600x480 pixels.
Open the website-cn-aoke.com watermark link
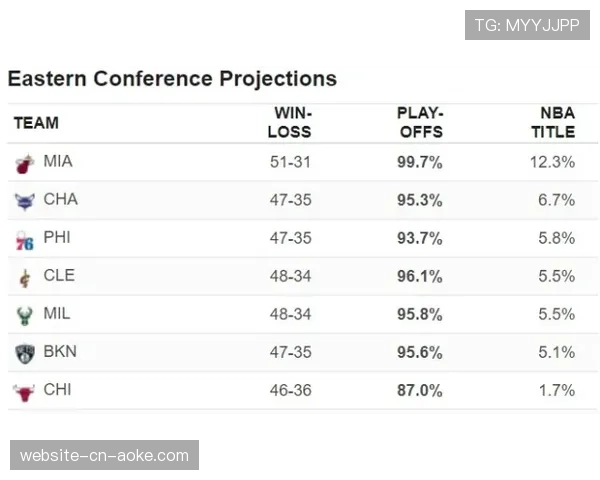(x=104, y=456)
